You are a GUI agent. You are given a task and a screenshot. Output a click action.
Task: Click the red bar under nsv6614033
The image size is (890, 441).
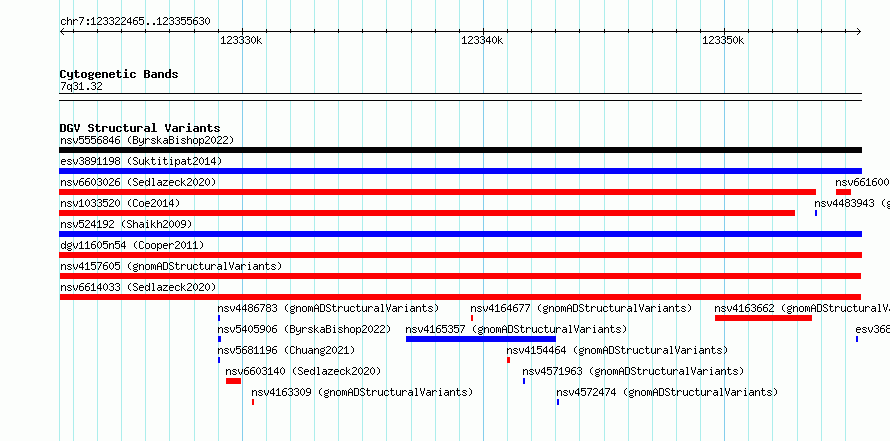click(460, 297)
